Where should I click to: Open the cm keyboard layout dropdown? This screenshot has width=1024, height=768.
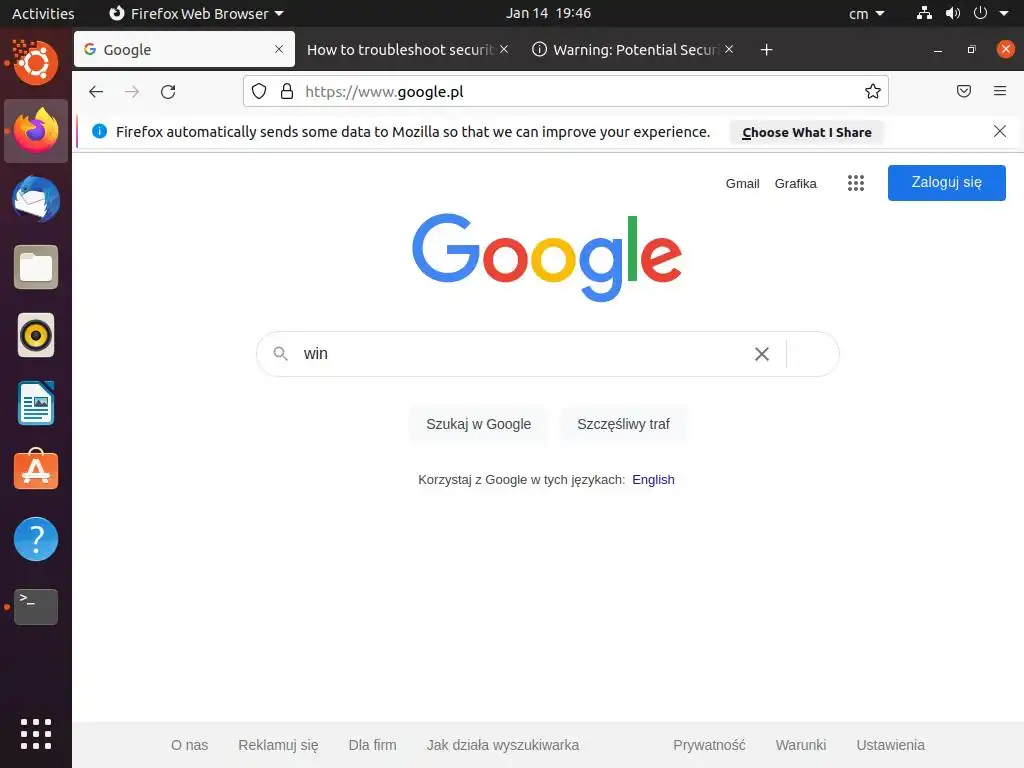866,13
